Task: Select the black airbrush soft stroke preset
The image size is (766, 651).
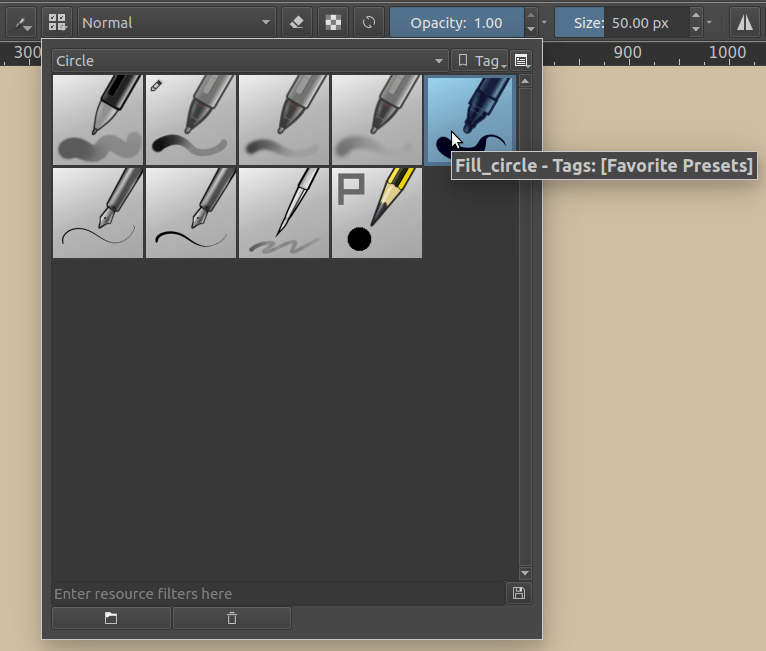Action: coord(98,120)
